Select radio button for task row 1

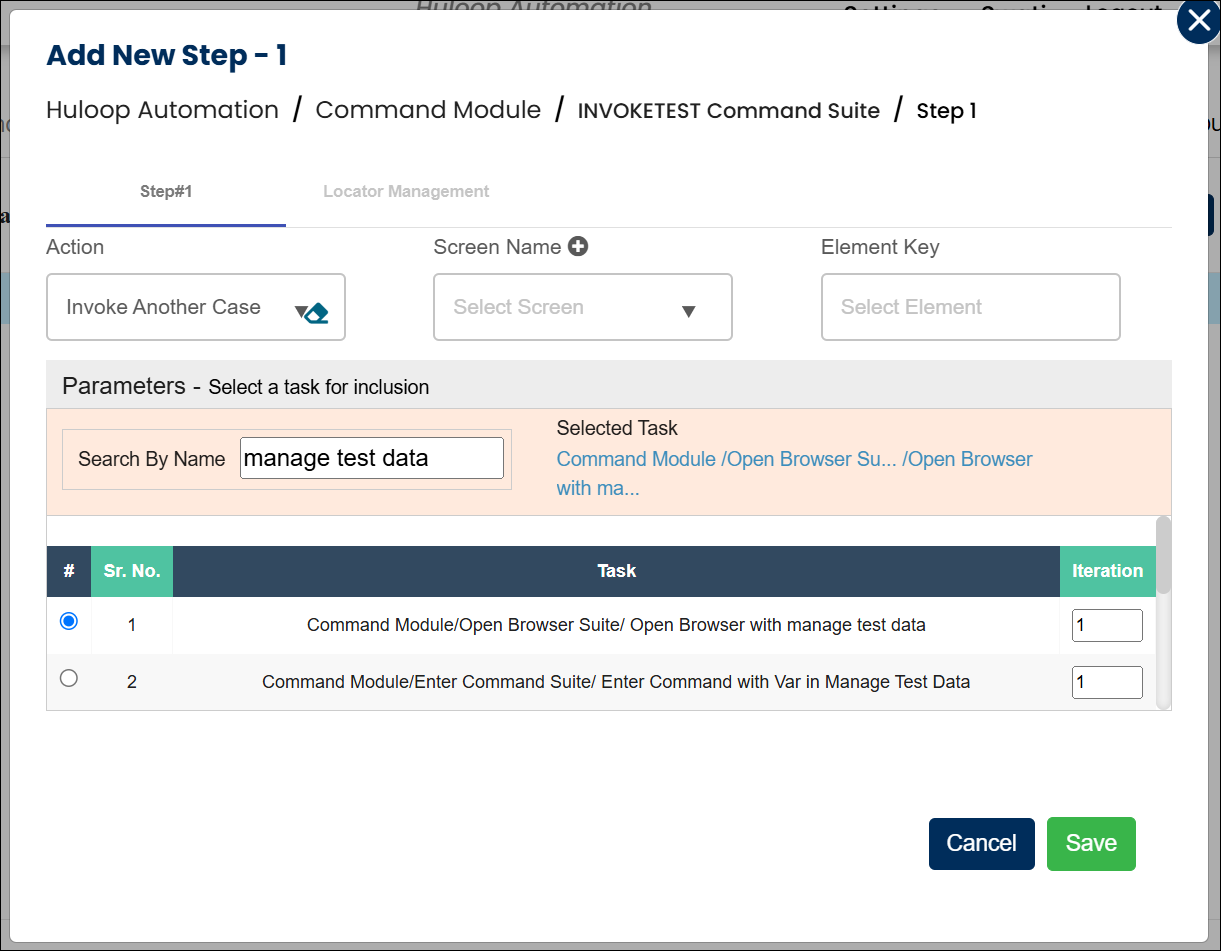click(69, 621)
